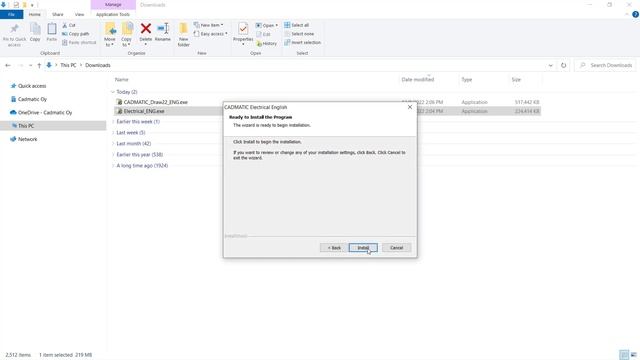Image resolution: width=640 pixels, height=360 pixels.
Task: Open the address bar history dropdown
Action: pos(550,65)
